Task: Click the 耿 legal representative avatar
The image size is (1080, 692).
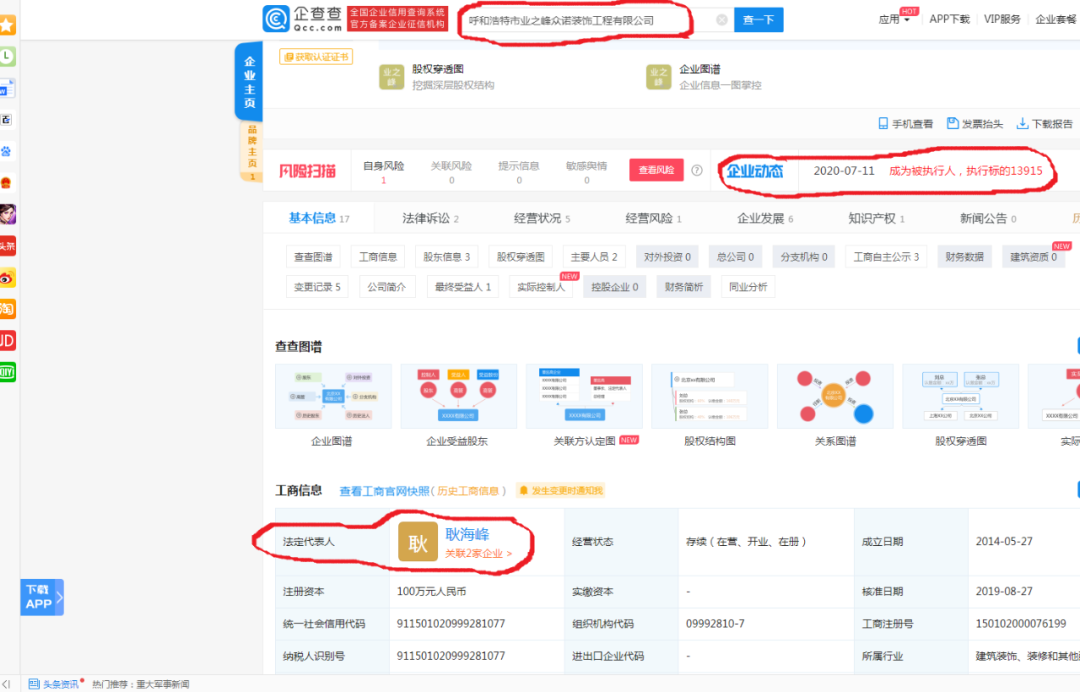Action: (417, 541)
